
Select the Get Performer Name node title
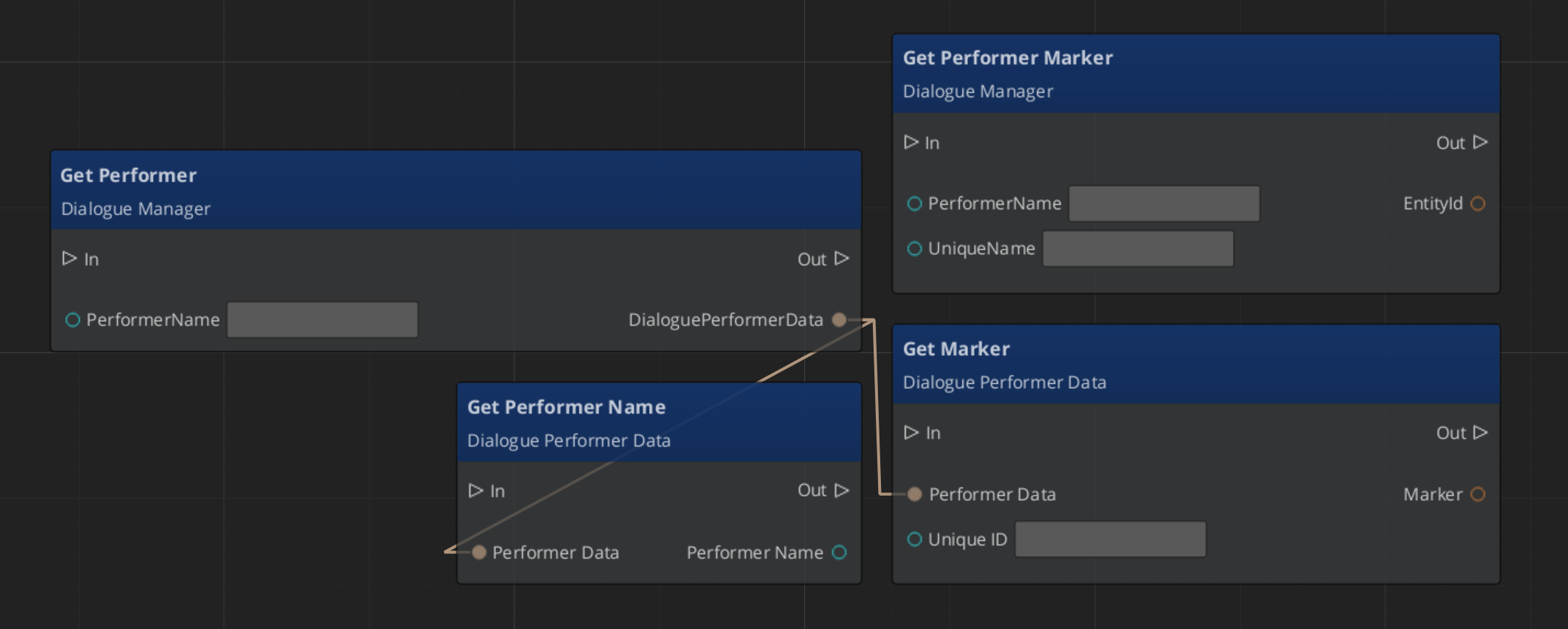point(566,407)
